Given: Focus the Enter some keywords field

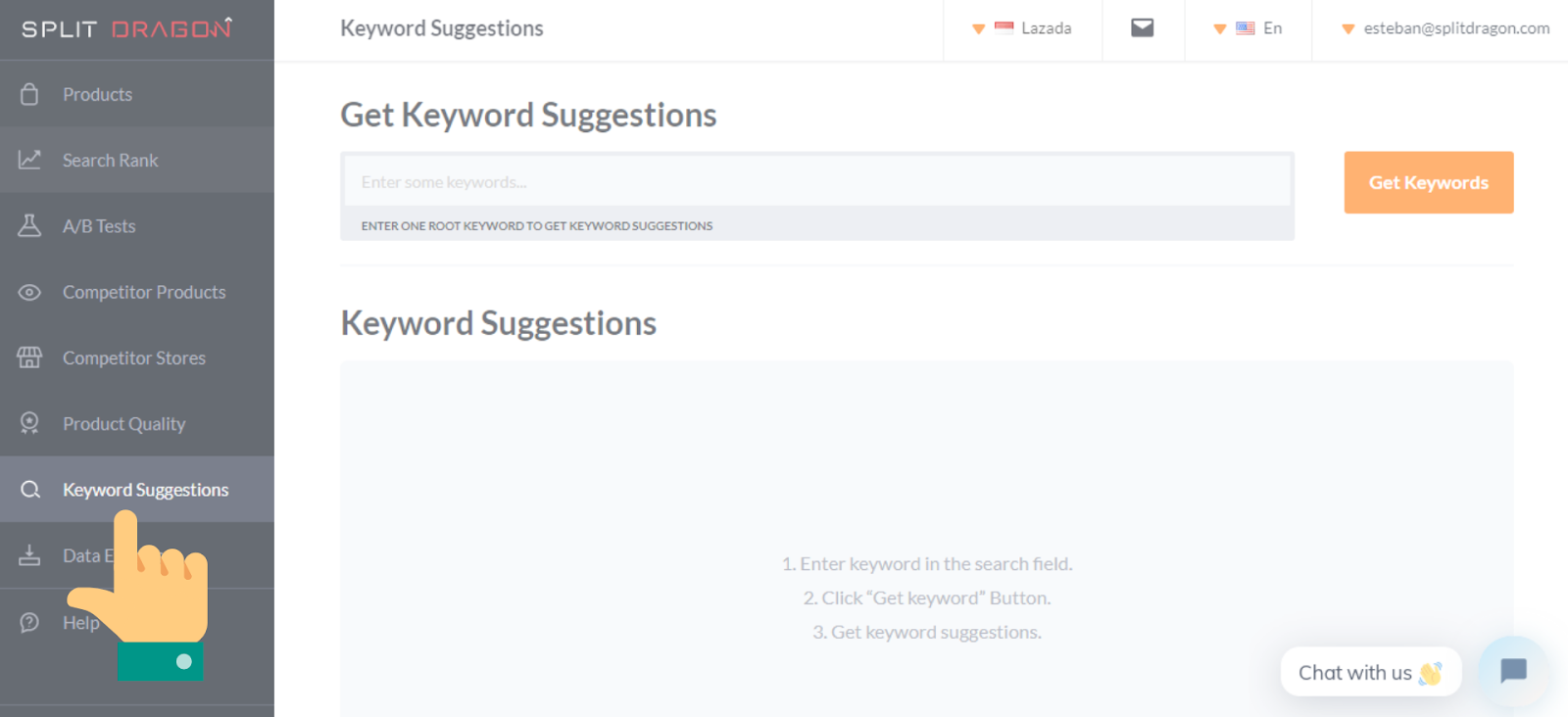Looking at the screenshot, I should pos(816,182).
